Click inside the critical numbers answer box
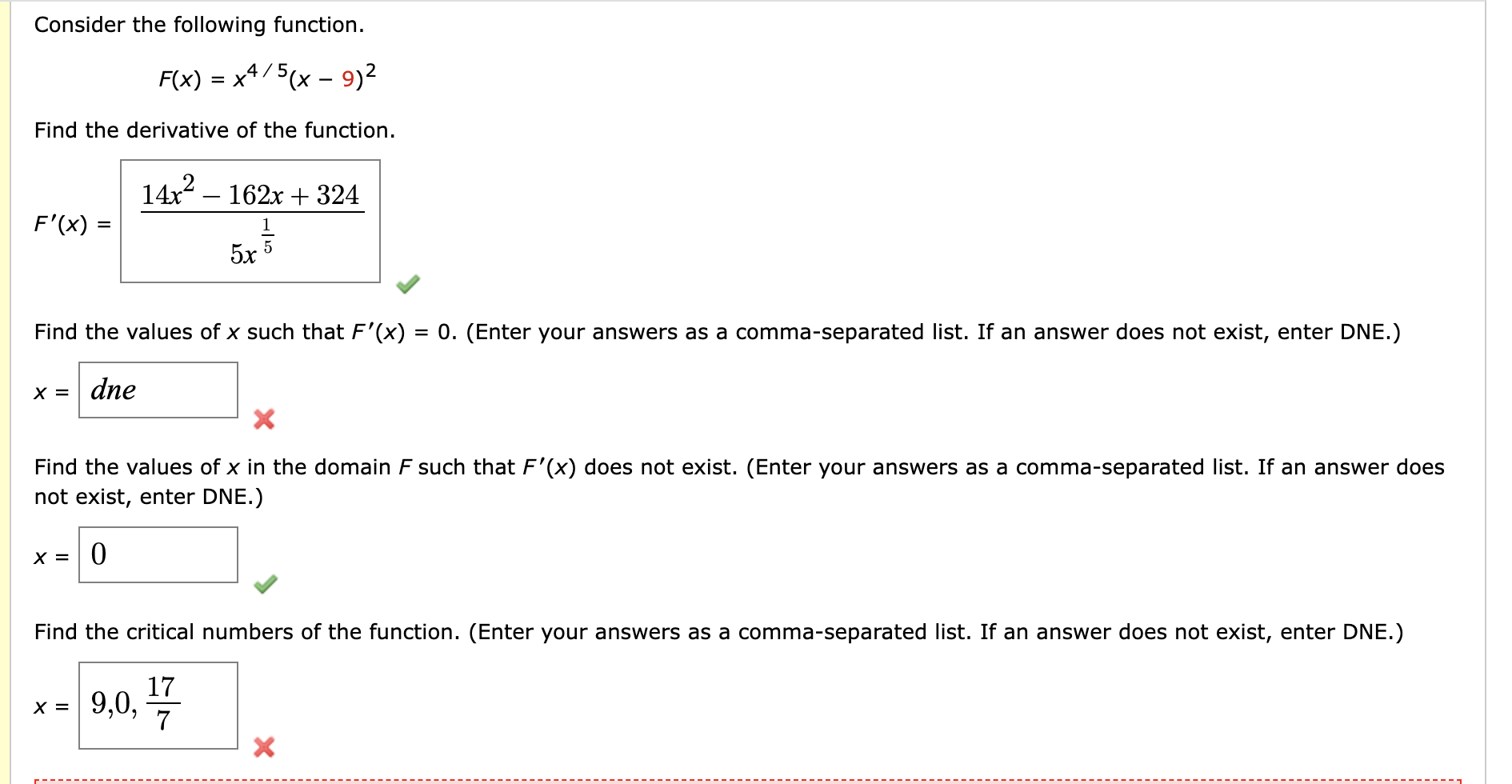The height and width of the screenshot is (784, 1512). point(160,706)
